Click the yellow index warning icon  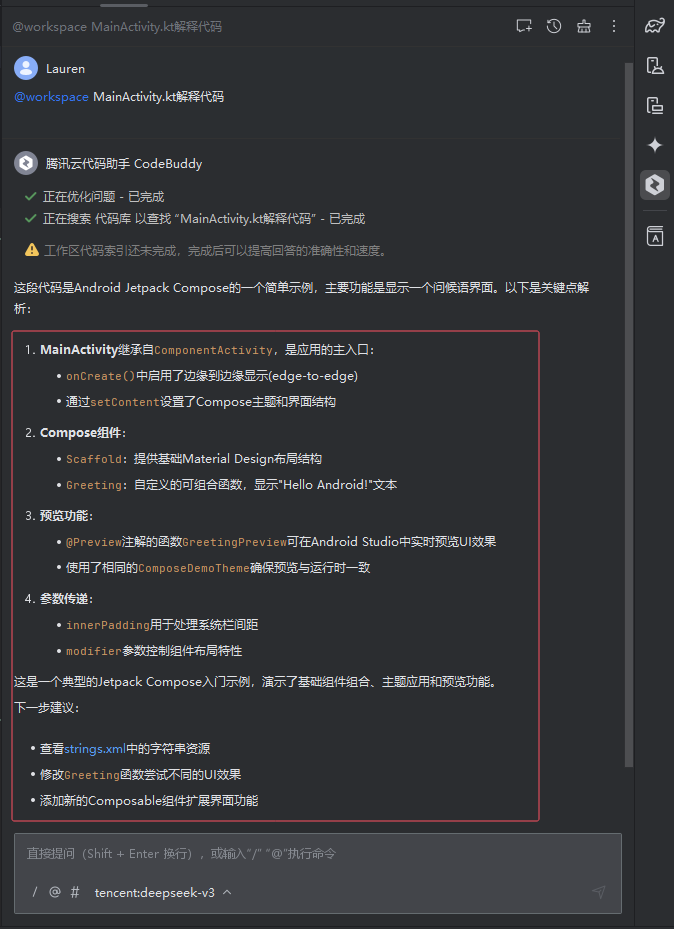pos(32,250)
